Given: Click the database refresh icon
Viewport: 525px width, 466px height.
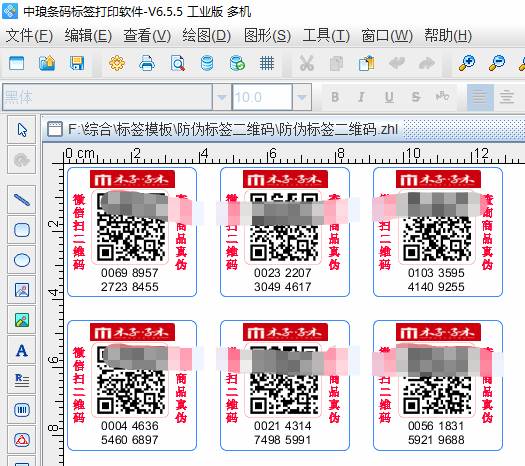Looking at the screenshot, I should [x=237, y=63].
